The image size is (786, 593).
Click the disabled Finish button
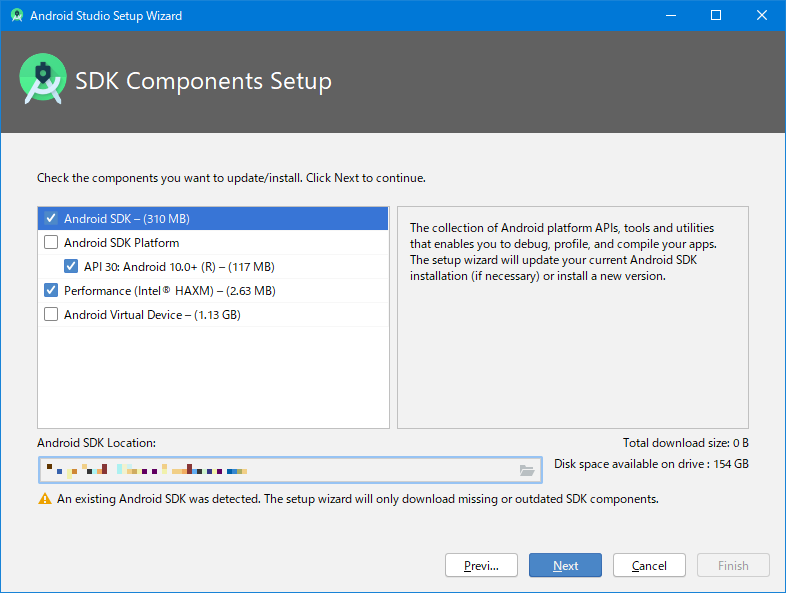[733, 565]
